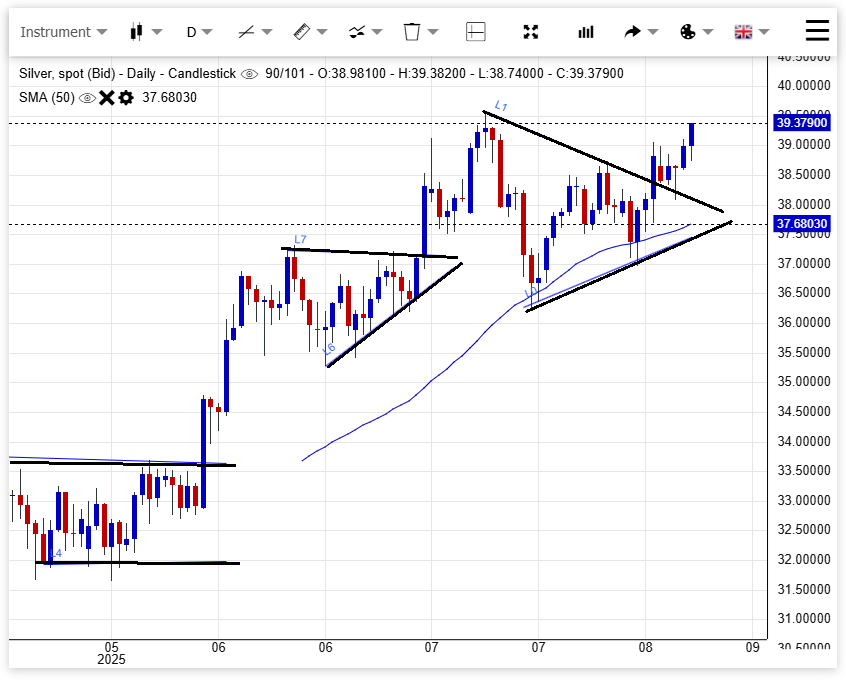Hide the SMA (50) indicator
Screen dimensions: 846x680
(88, 98)
